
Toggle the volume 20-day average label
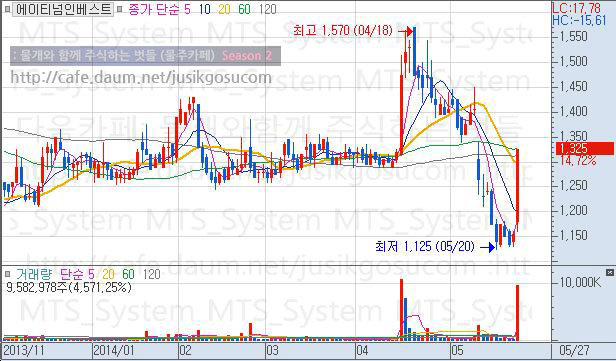tap(108, 274)
